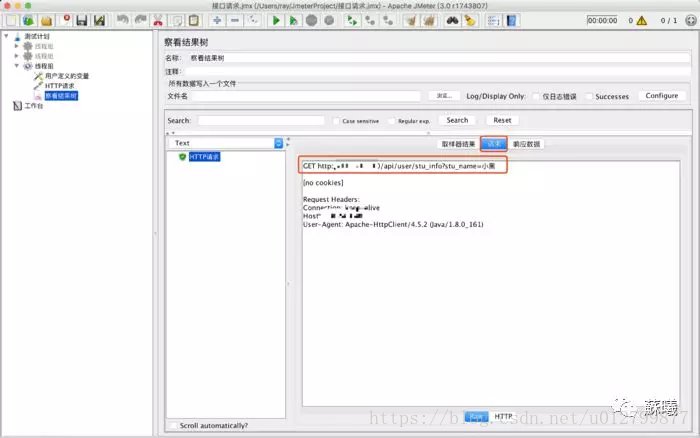This screenshot has width=700, height=438.
Task: Click the Reset Search icon
Action: pos(470,21)
